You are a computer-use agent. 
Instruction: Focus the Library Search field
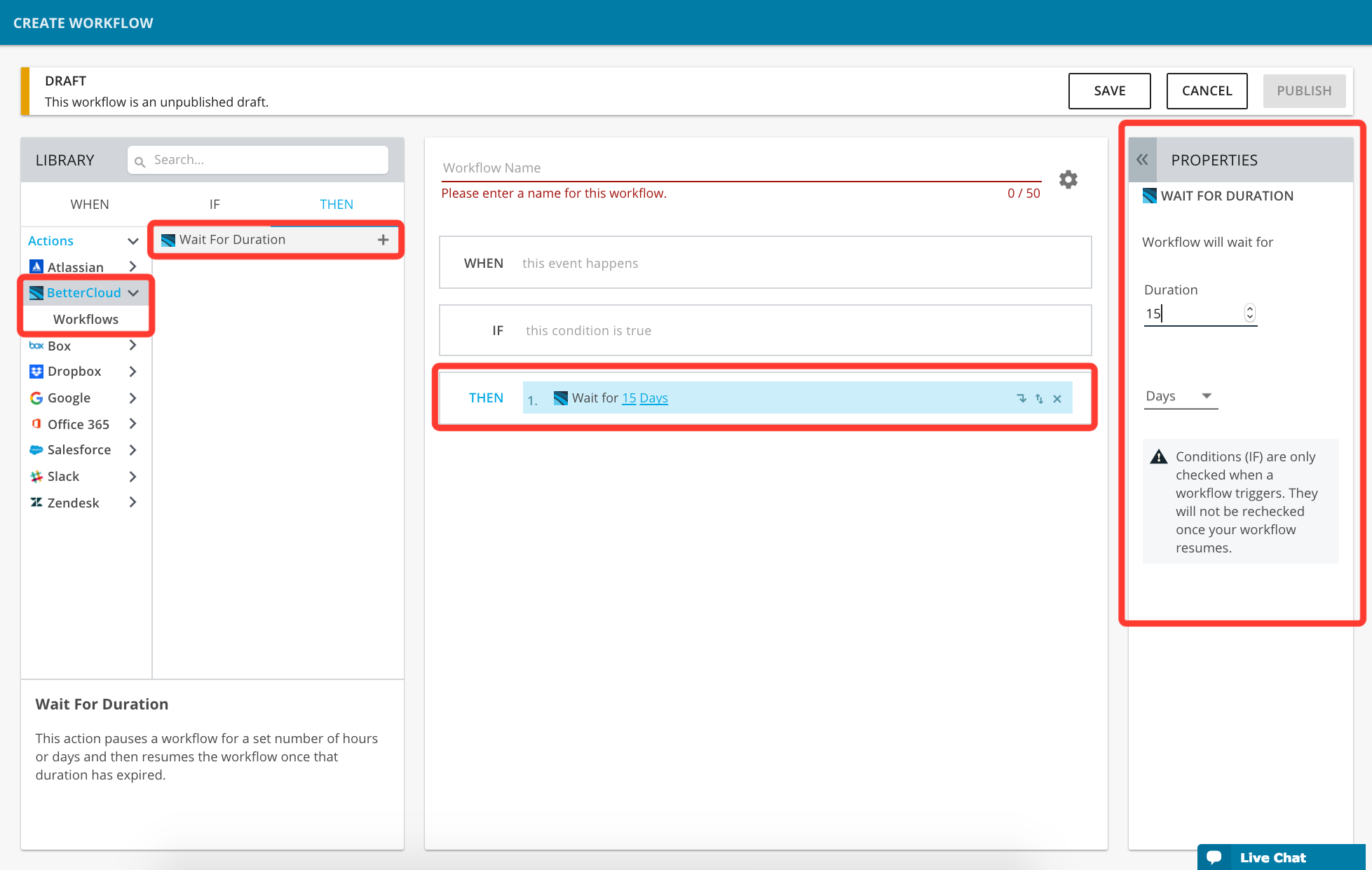click(x=258, y=160)
